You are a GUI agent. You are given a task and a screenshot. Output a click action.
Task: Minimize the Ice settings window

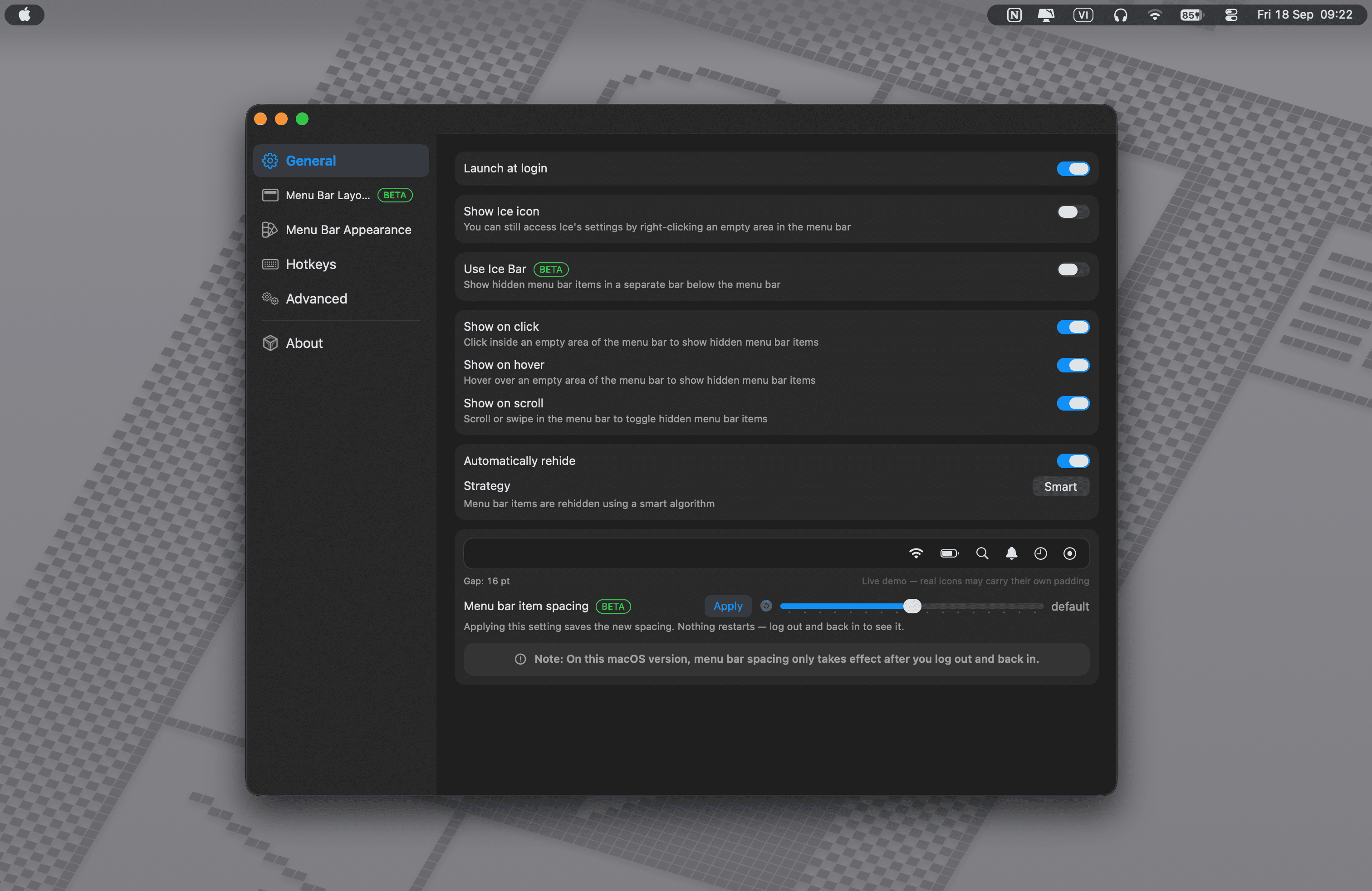click(x=281, y=119)
